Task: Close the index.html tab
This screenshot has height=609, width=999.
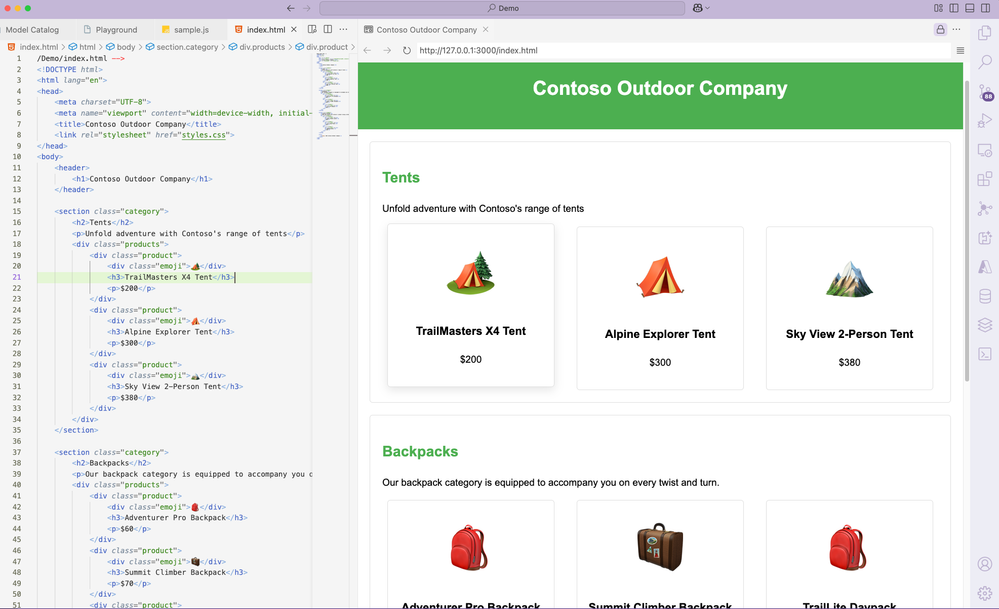Action: point(294,29)
